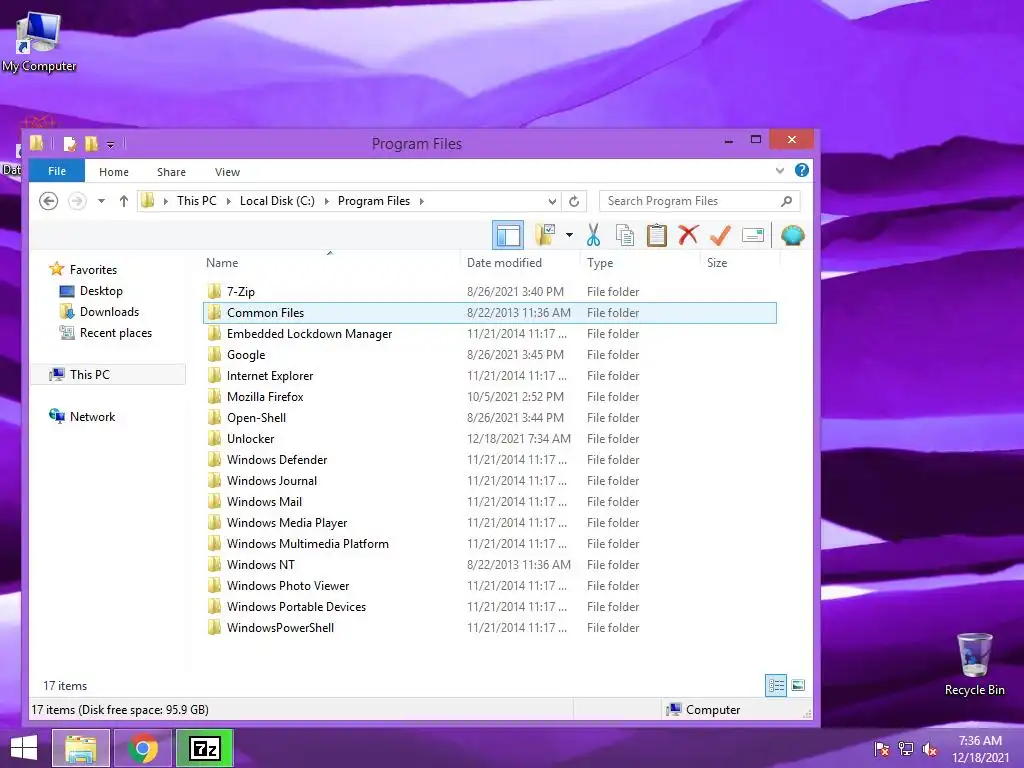
Task: Refresh the Program Files folder view
Action: pos(574,201)
